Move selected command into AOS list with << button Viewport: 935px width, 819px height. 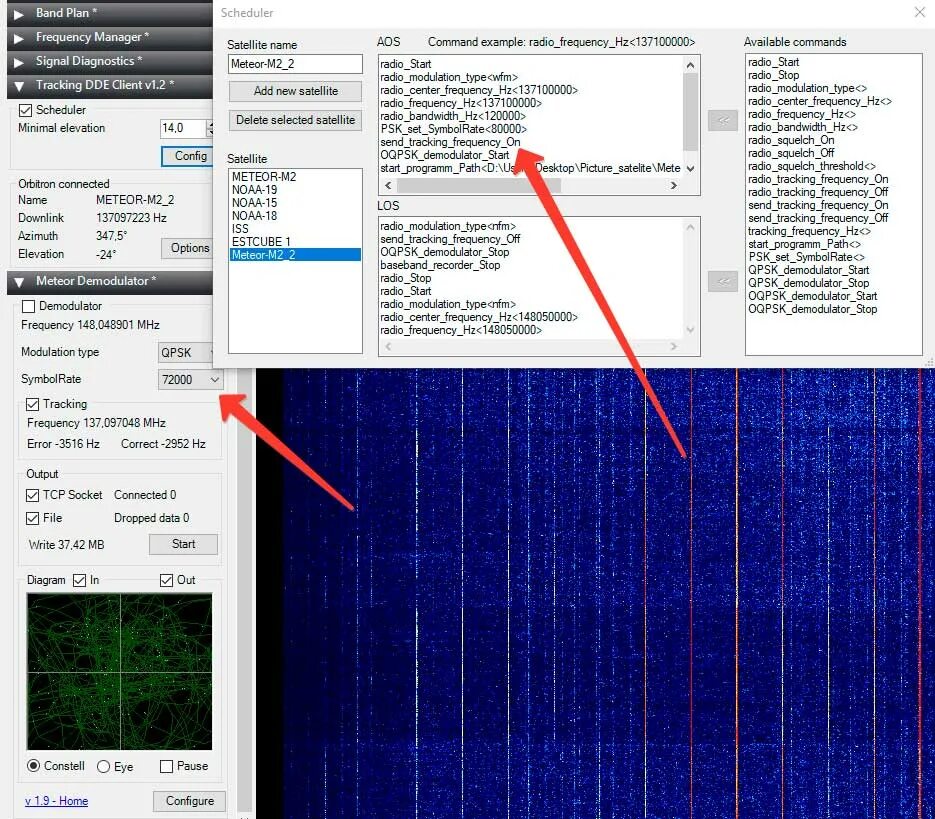[723, 120]
